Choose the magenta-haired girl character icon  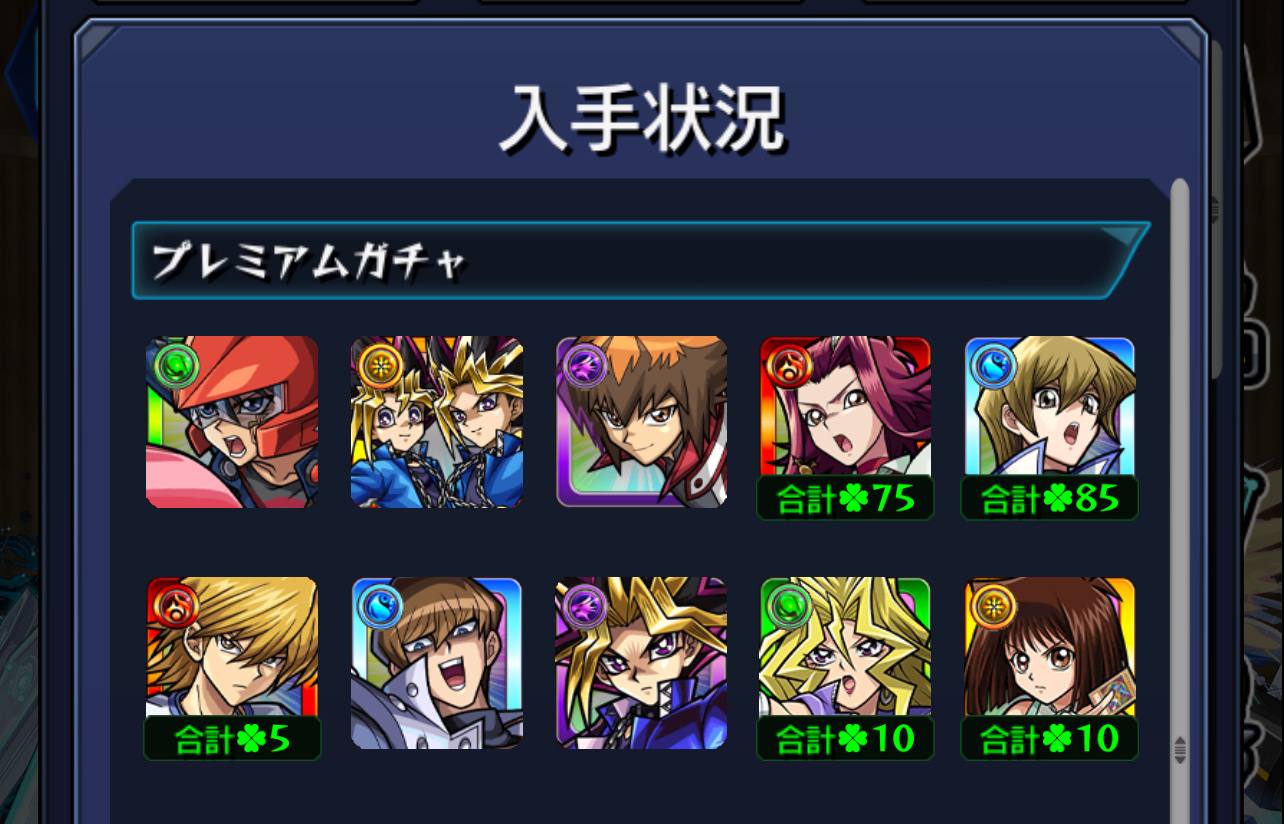(846, 408)
